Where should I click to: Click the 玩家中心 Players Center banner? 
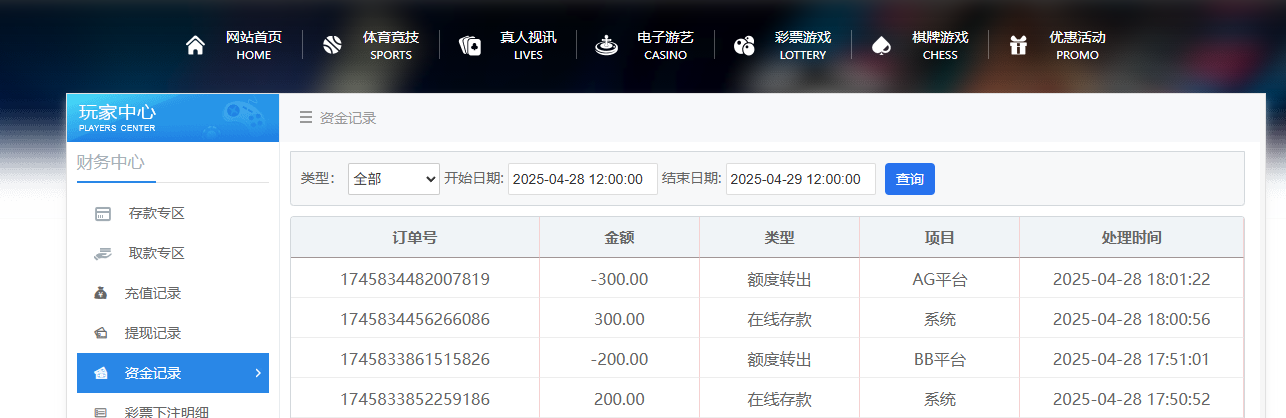[x=173, y=118]
